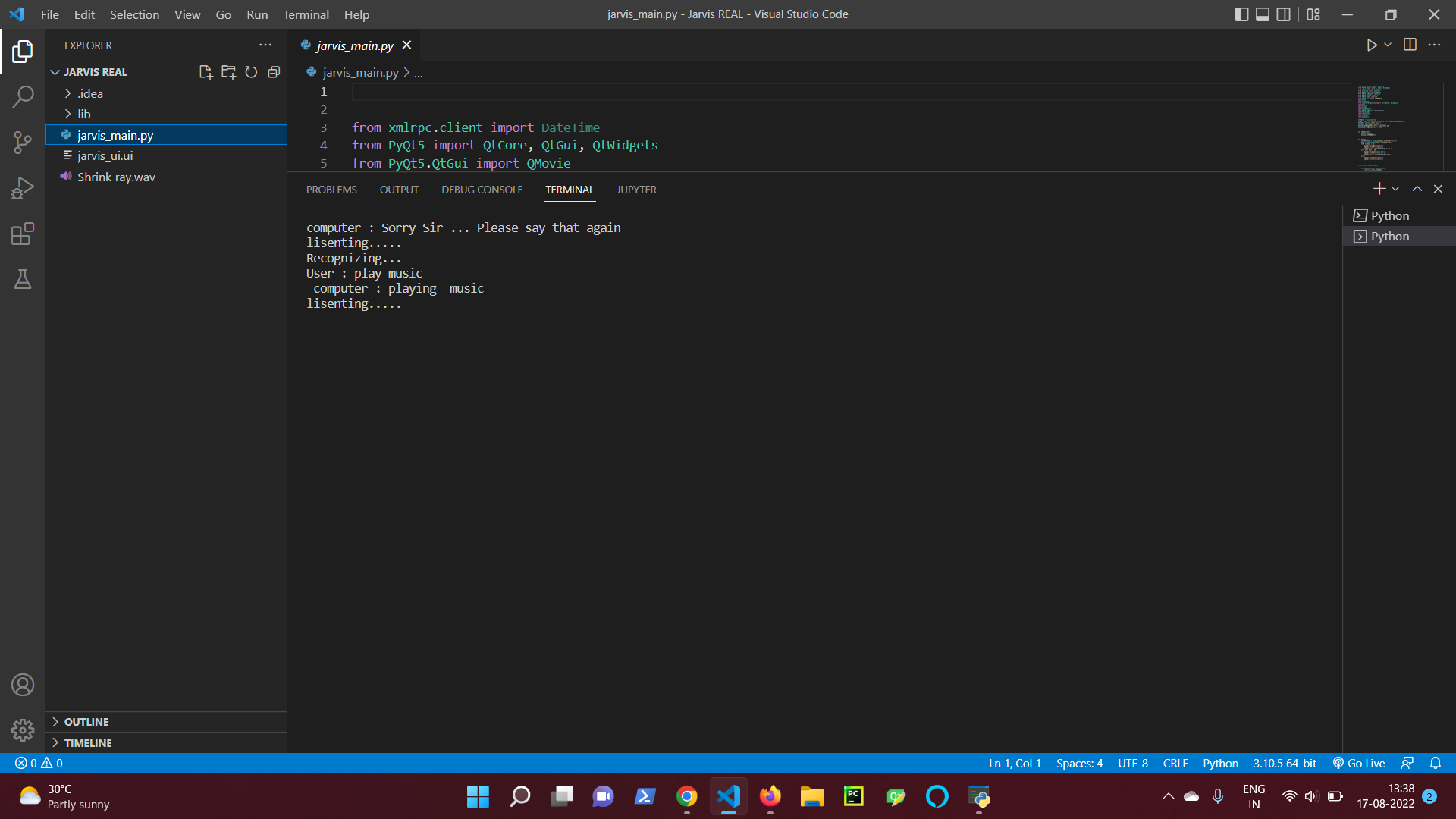Screen dimensions: 1456x819
Task: Switch to the JUPYTER panel tab
Action: tap(636, 190)
